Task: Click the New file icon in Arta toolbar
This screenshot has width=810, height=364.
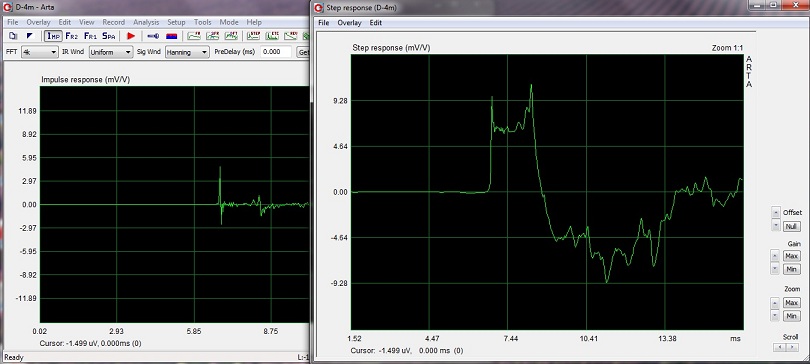Action: (x=13, y=36)
